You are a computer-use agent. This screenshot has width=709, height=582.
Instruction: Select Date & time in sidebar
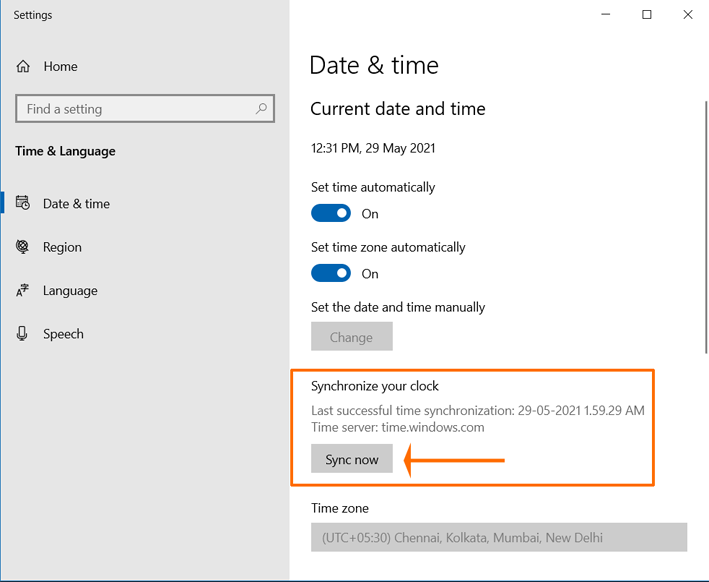click(x=76, y=203)
